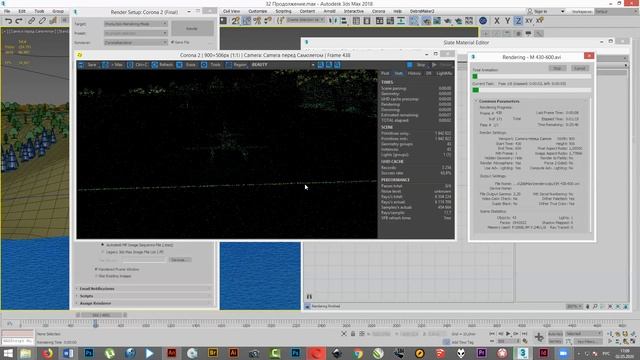
Task: Click the time slider thumb
Action: coord(102,315)
